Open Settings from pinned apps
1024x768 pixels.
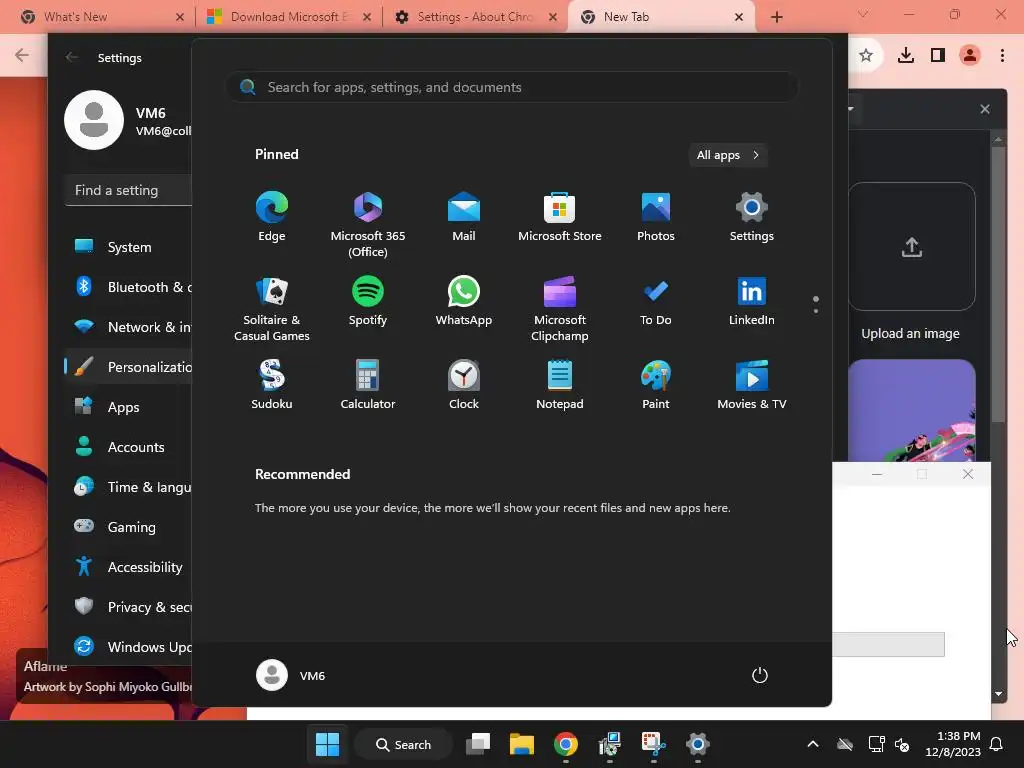coord(752,217)
